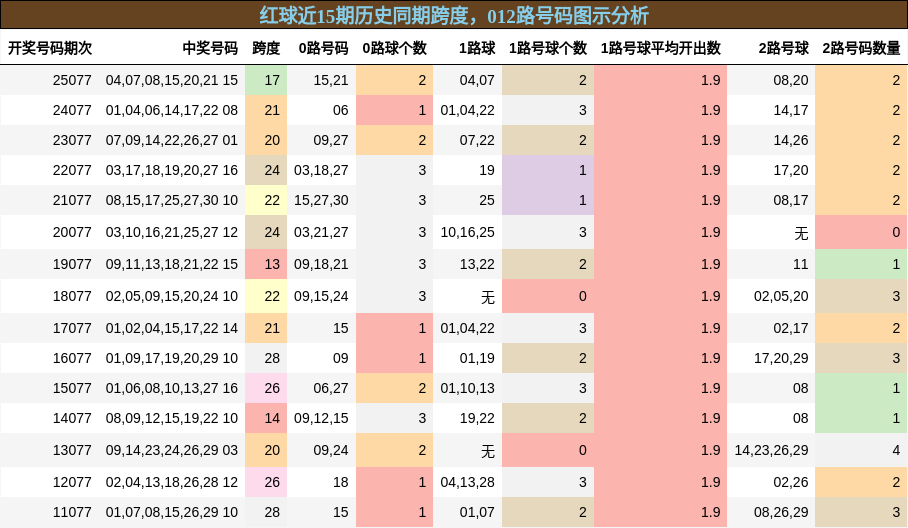Select period number 13077
Image resolution: width=908 pixels, height=528 pixels.
tap(72, 450)
